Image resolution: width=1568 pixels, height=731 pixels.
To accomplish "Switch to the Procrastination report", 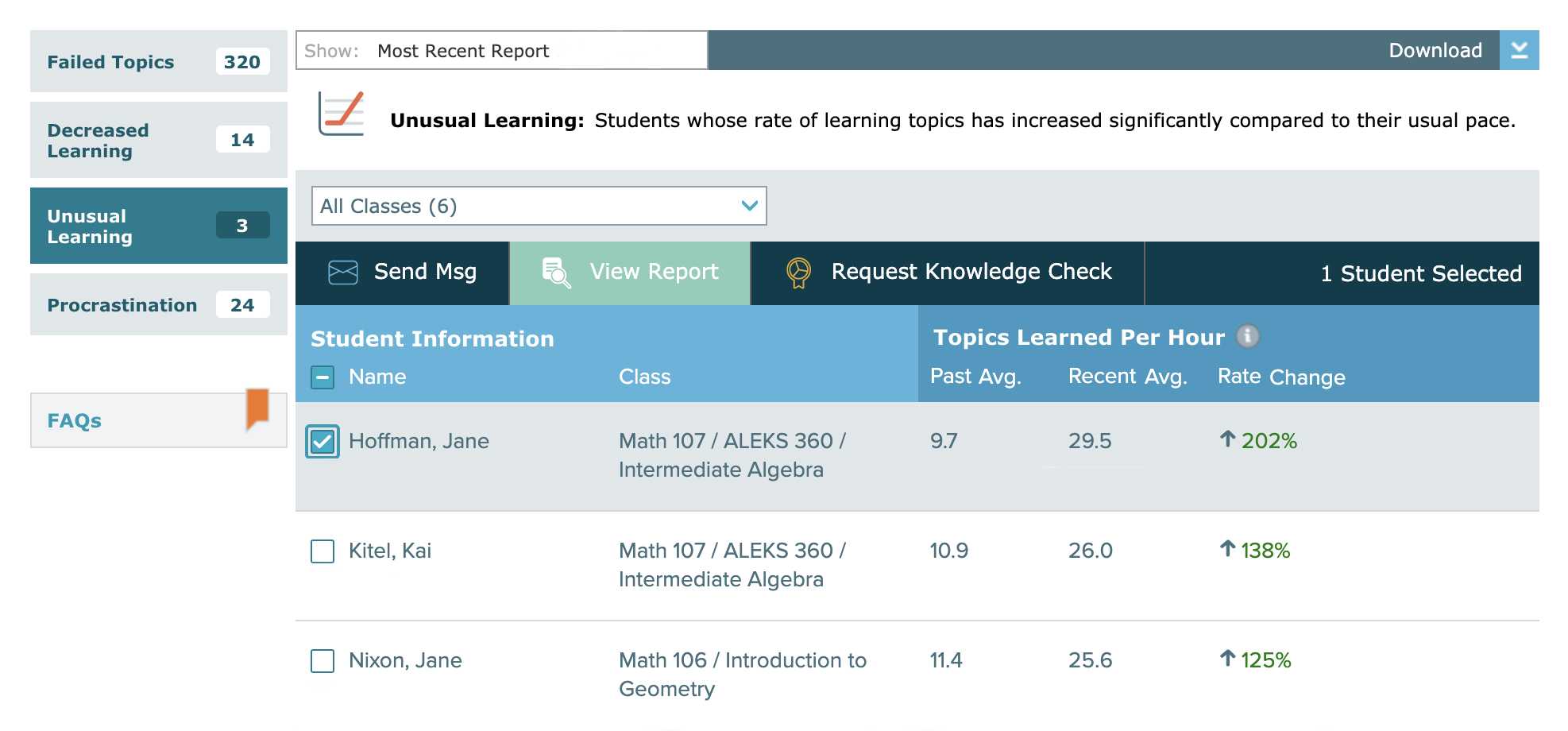I will [122, 304].
